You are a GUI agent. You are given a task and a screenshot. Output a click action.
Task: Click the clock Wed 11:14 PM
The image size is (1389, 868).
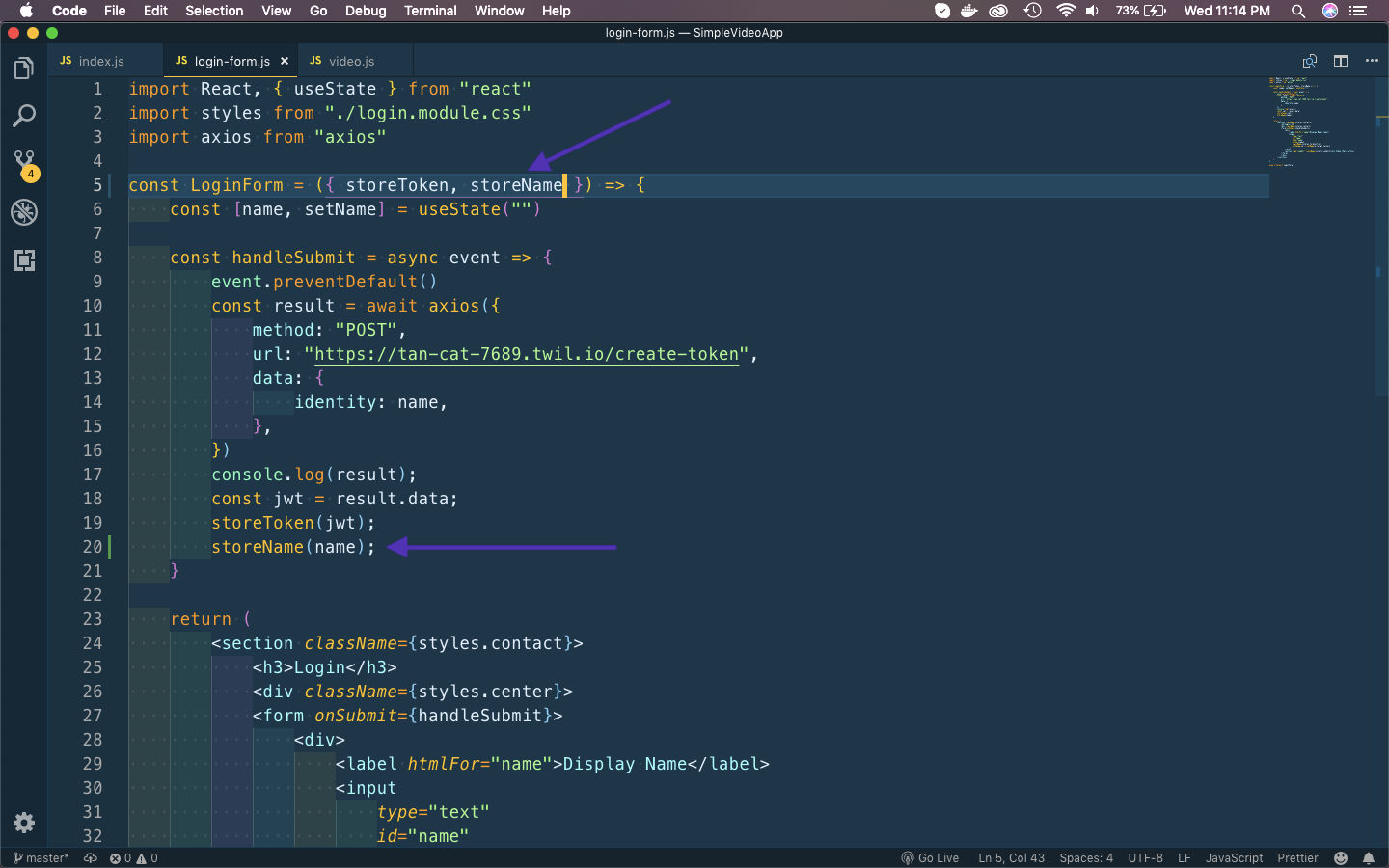tap(1227, 11)
